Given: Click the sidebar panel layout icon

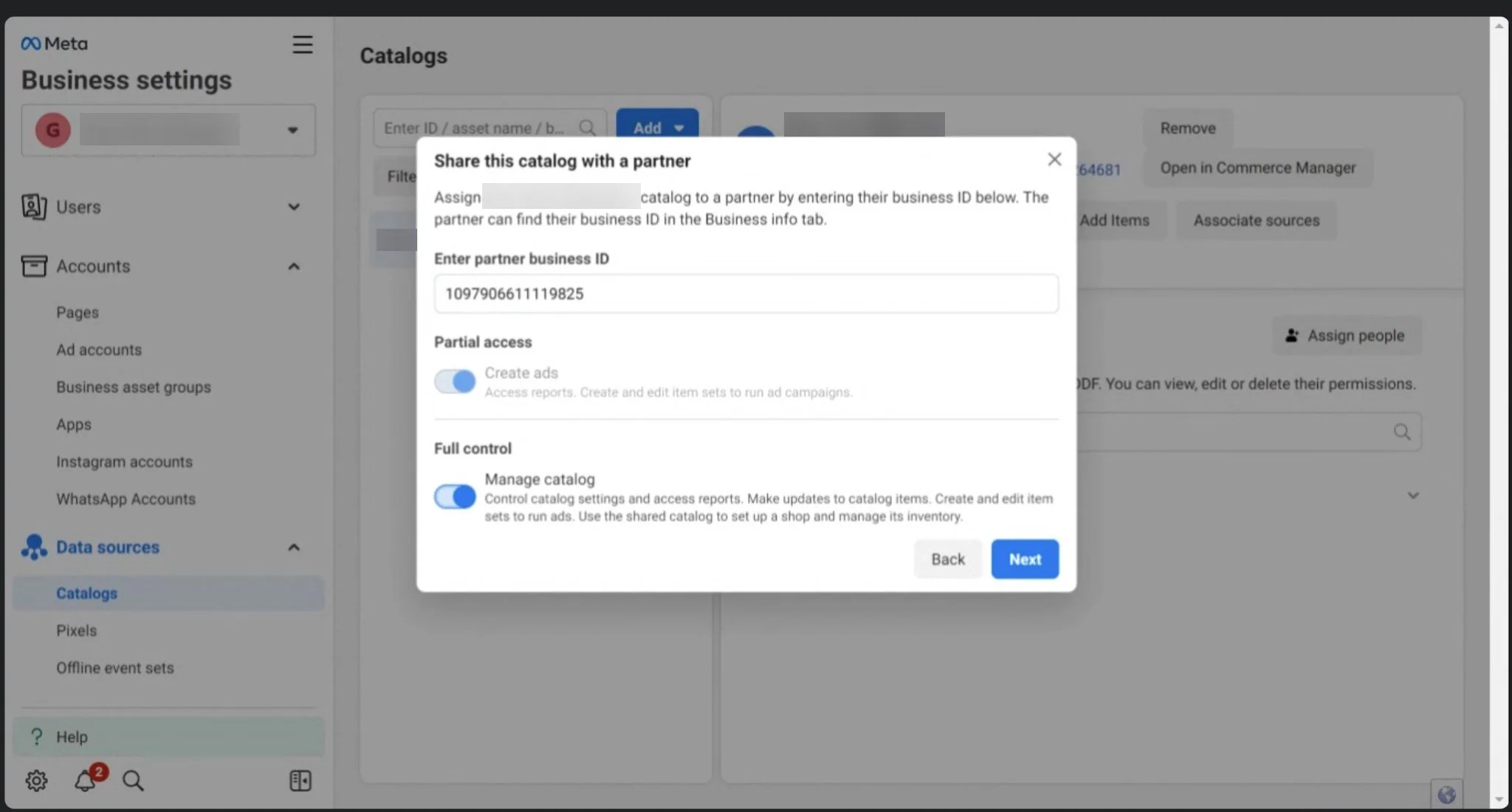Looking at the screenshot, I should coord(300,780).
